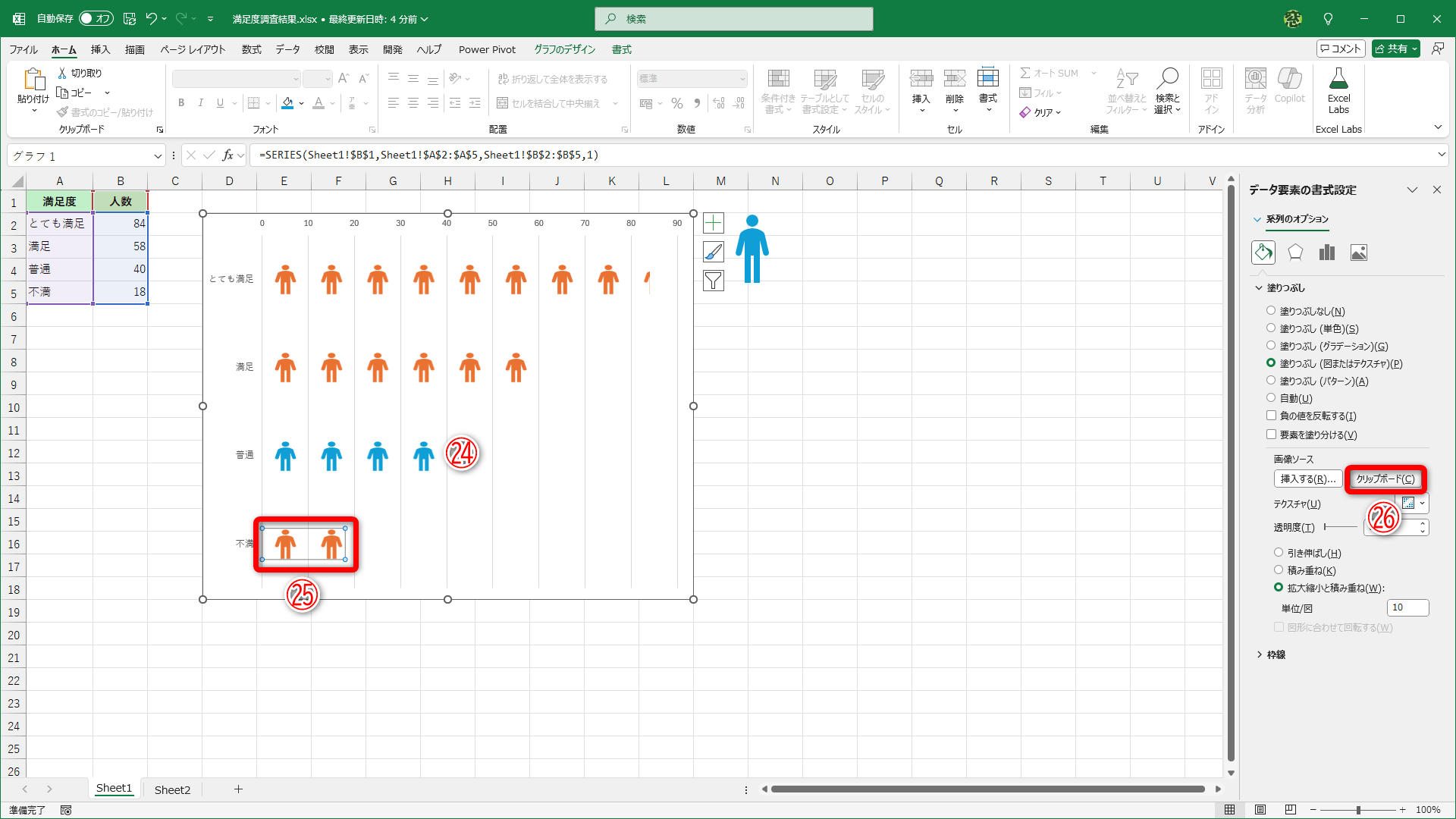Select Effects pentagon icon in pane
Screen dimensions: 1456x819
click(1295, 253)
